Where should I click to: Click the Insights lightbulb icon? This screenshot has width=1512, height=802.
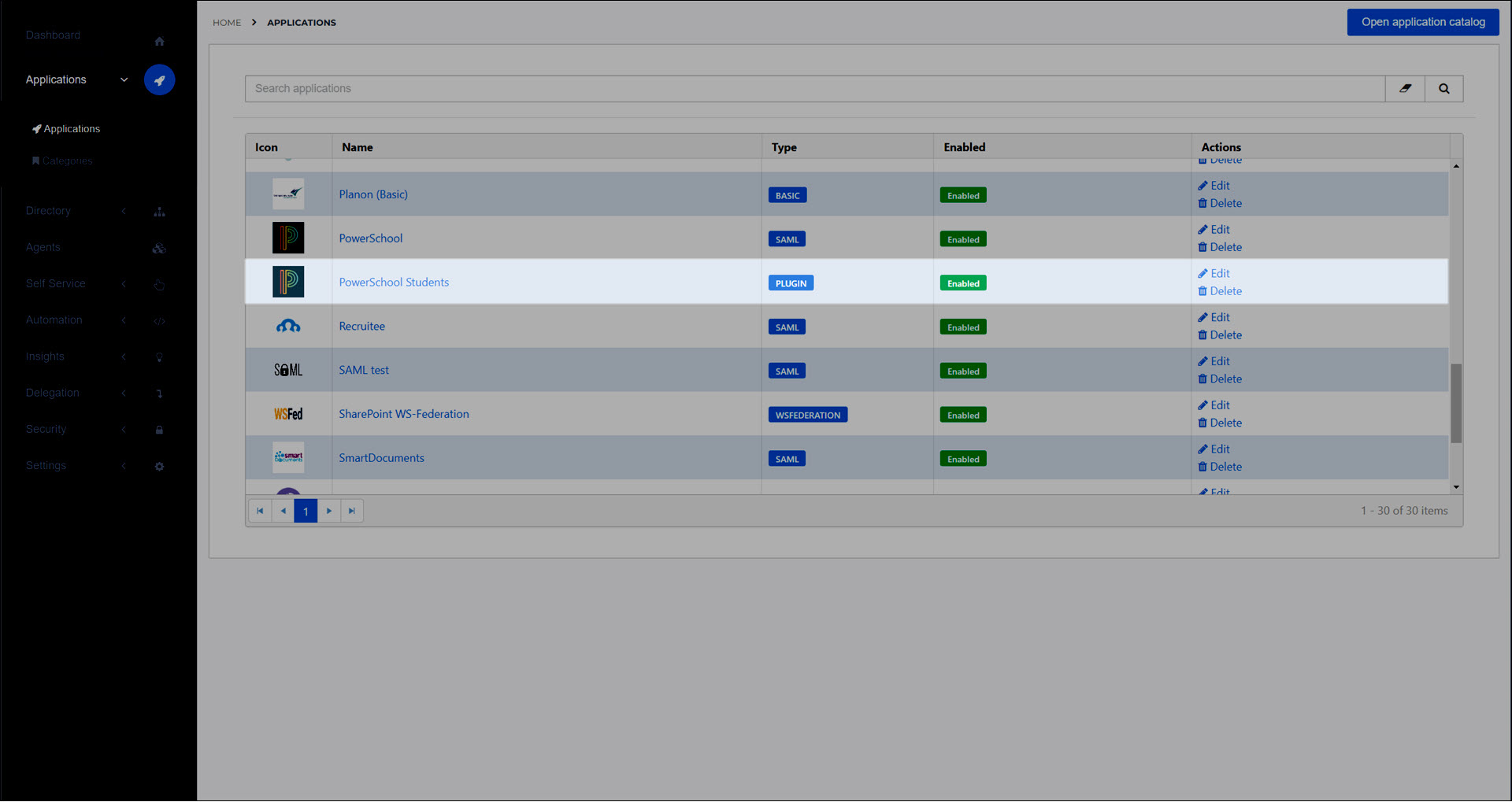click(159, 357)
